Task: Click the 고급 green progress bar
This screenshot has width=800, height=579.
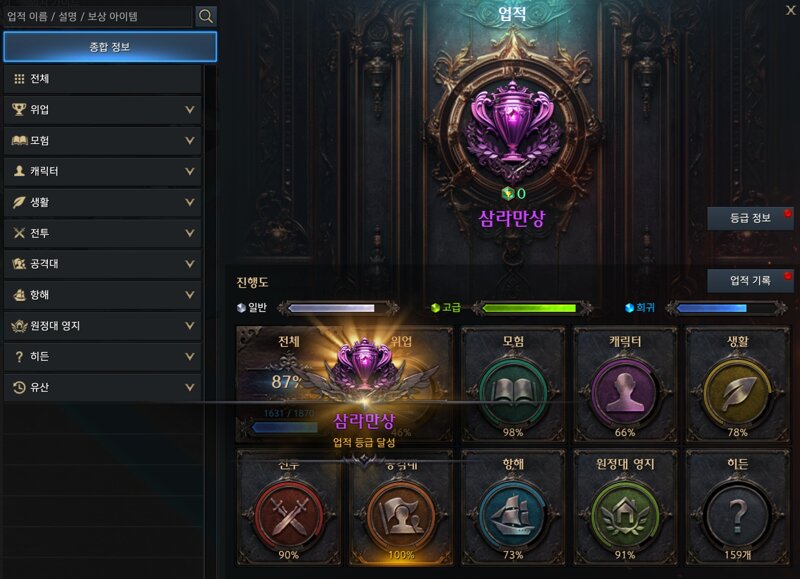Action: (529, 308)
